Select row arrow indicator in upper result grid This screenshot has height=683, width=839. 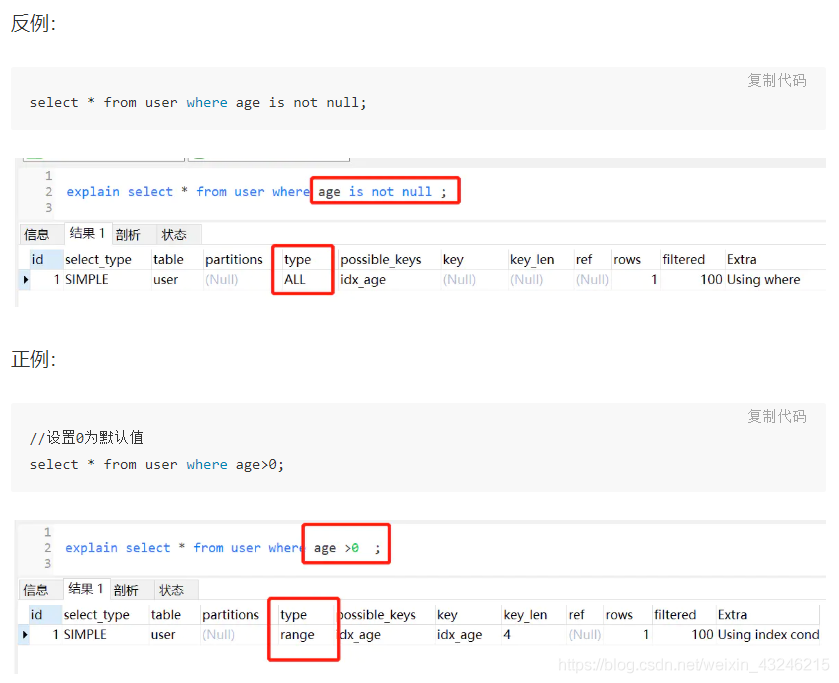point(26,279)
